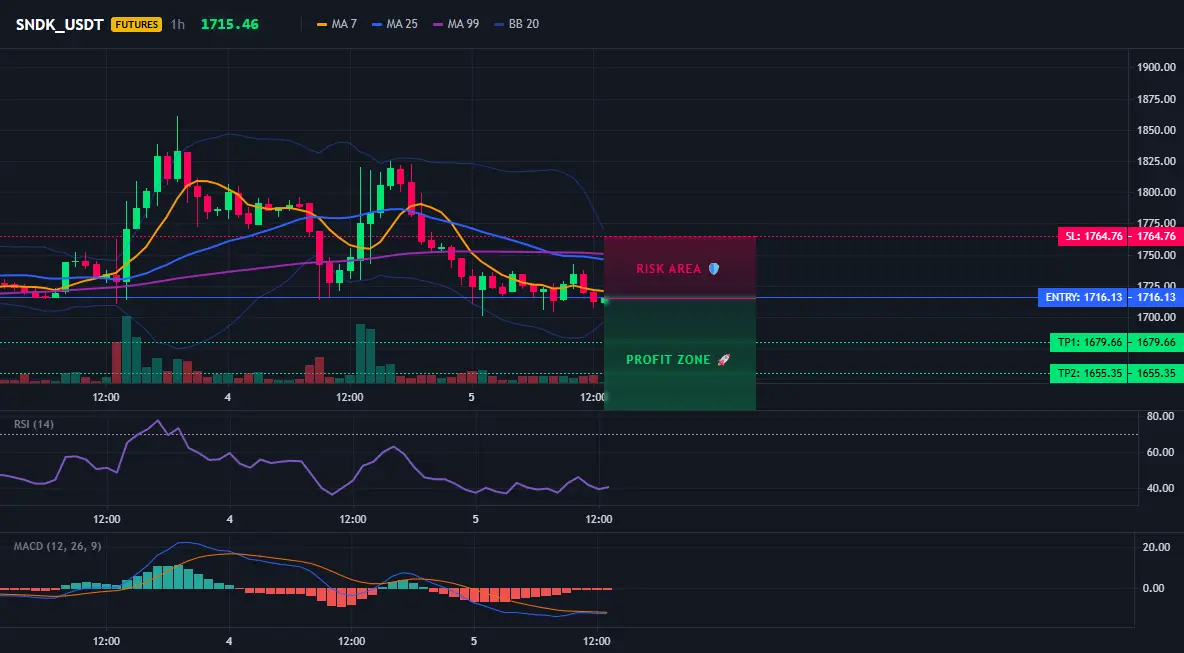
Task: Click the SNDK_USDT symbol name
Action: pos(59,24)
